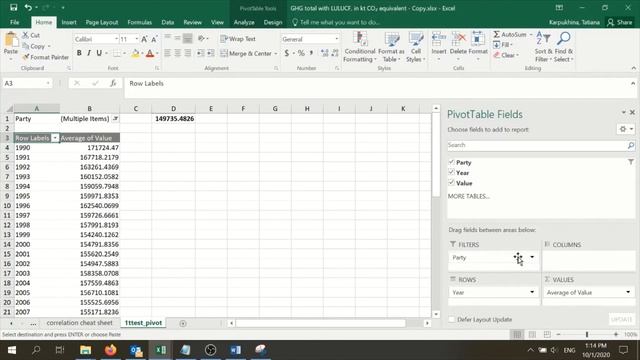Expand the Name Box dropdown
This screenshot has height=360, width=640.
[48, 83]
